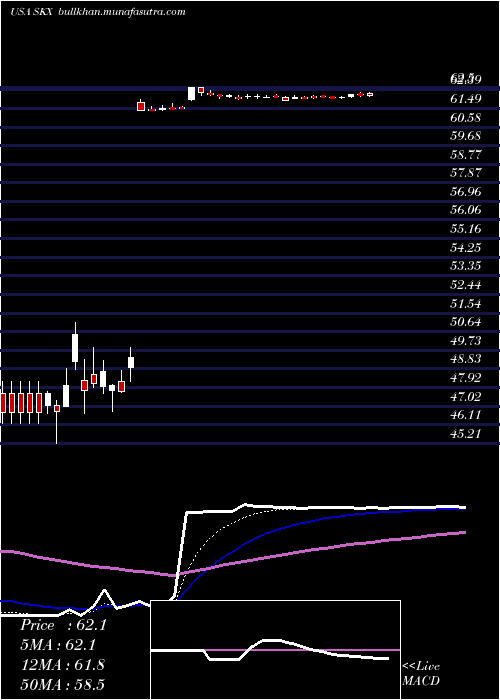500x700 pixels.
Task: Select the 56.96 price axis label
Action: (465, 192)
